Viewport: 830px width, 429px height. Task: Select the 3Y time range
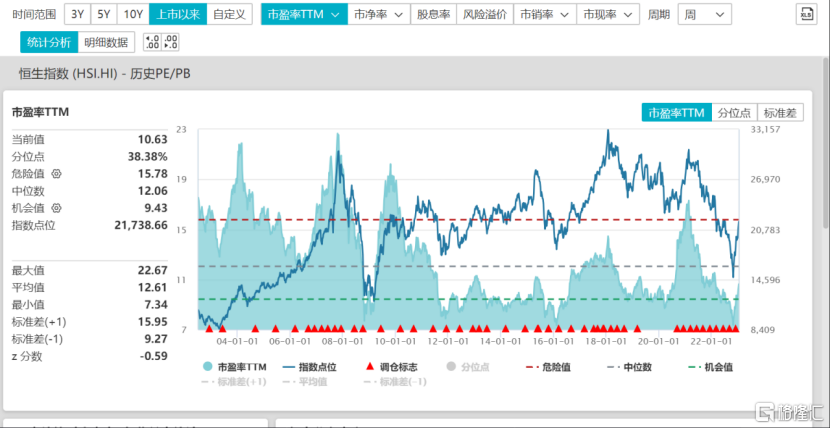click(x=77, y=14)
